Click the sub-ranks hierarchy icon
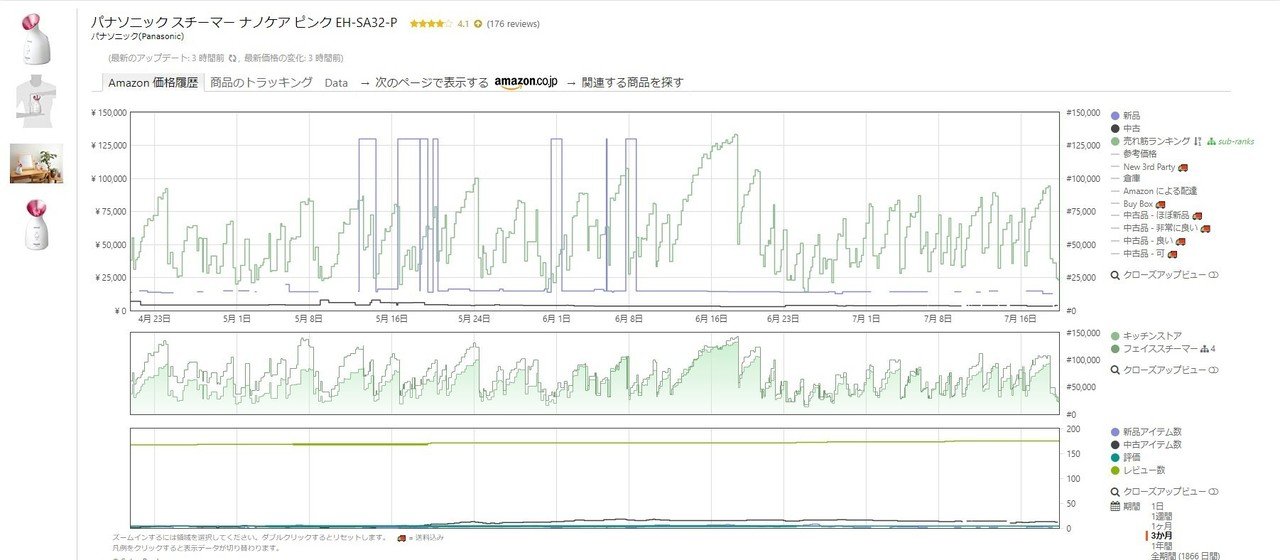 1211,141
